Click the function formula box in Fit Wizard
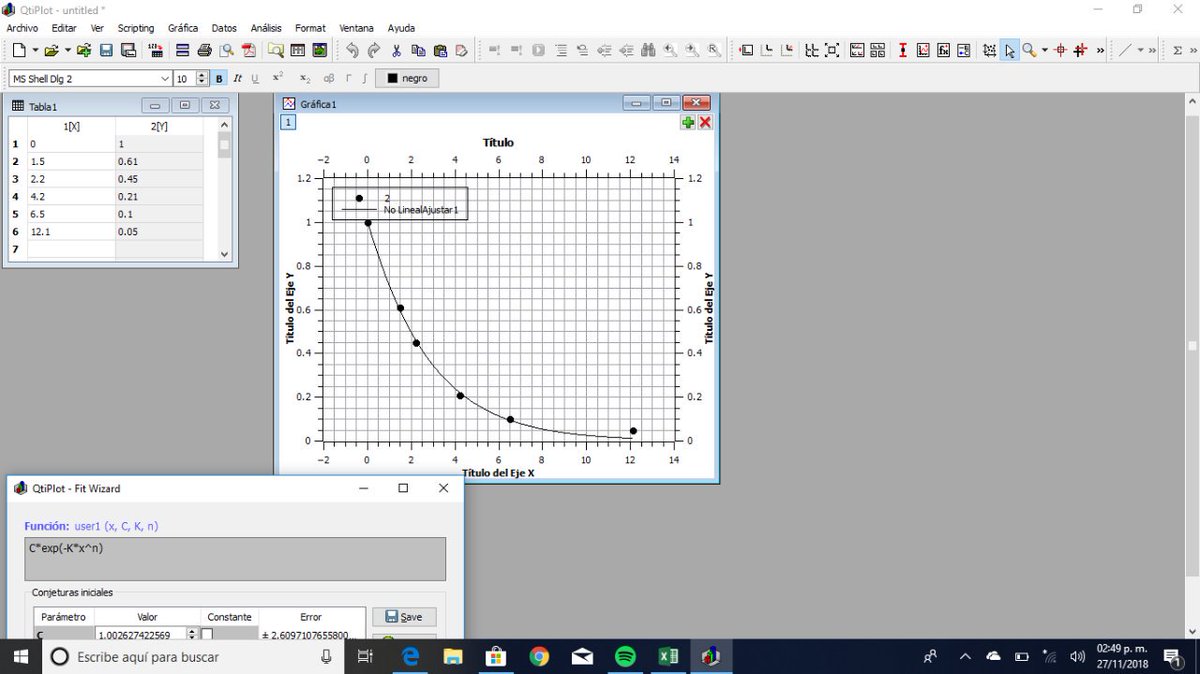 (235, 559)
